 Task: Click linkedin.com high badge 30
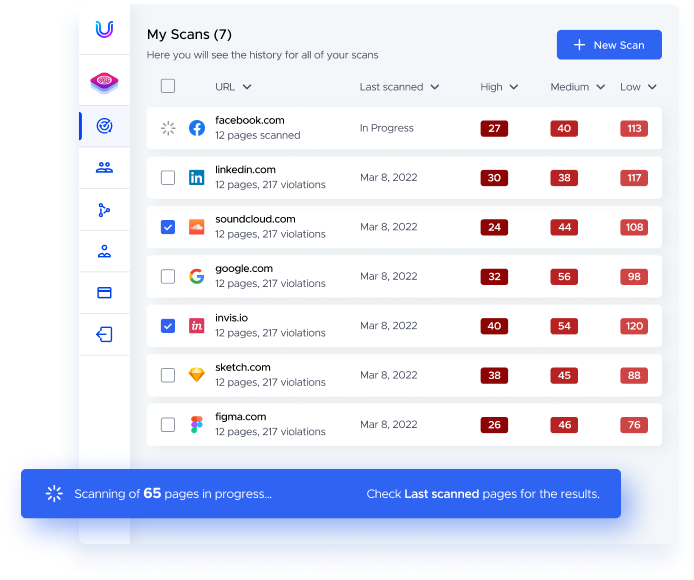click(x=494, y=178)
